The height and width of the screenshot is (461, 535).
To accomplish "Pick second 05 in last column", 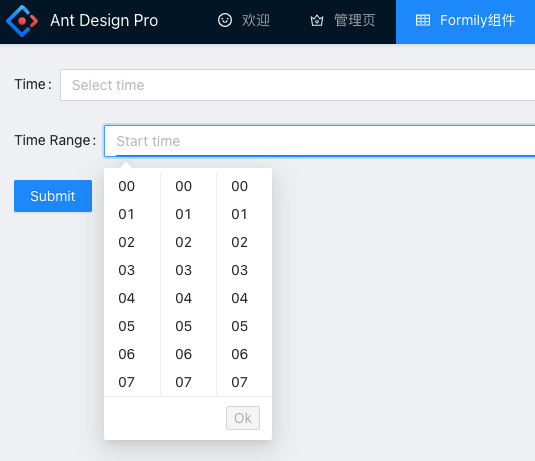I will (x=244, y=326).
